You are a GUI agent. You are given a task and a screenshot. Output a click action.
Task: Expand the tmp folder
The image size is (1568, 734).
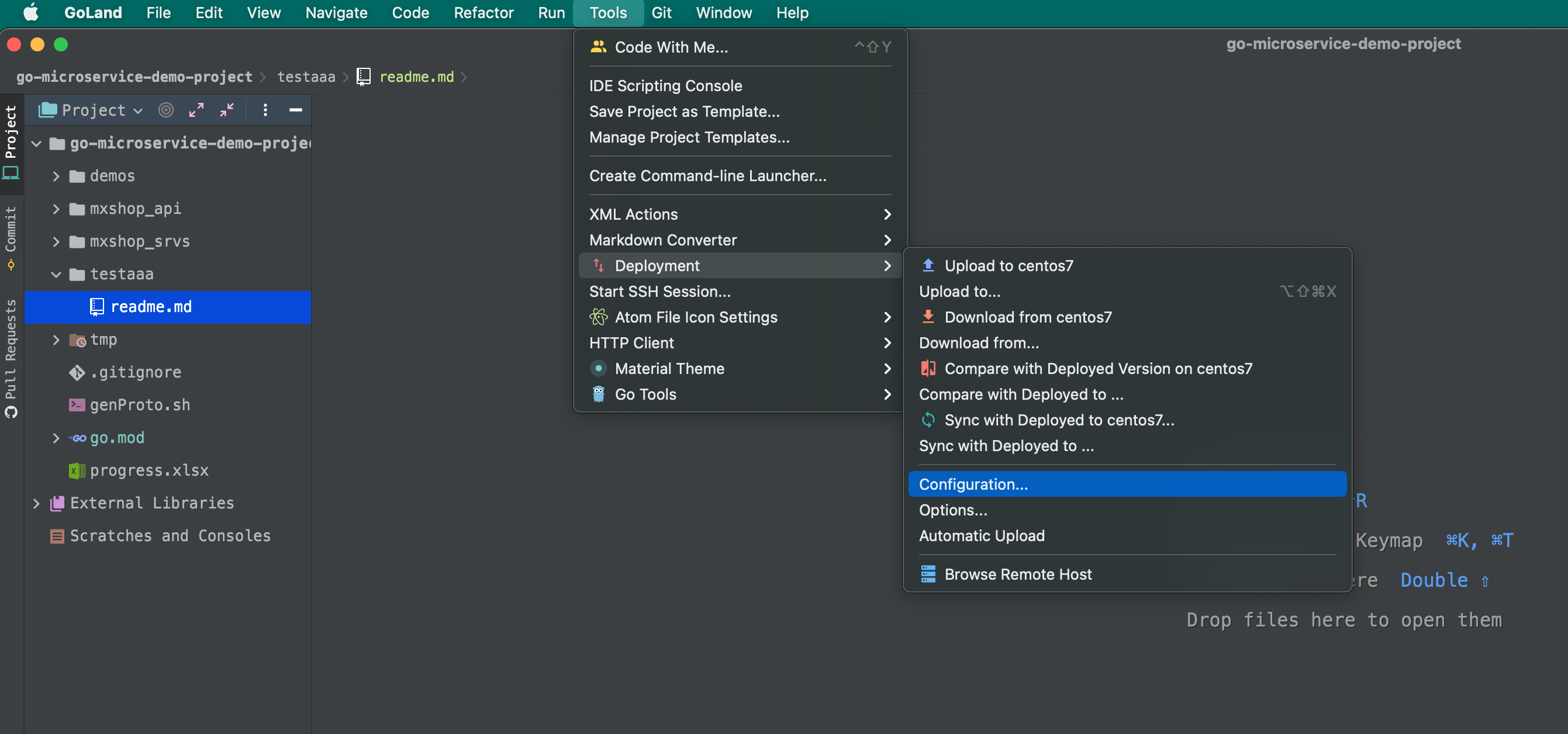tap(56, 340)
